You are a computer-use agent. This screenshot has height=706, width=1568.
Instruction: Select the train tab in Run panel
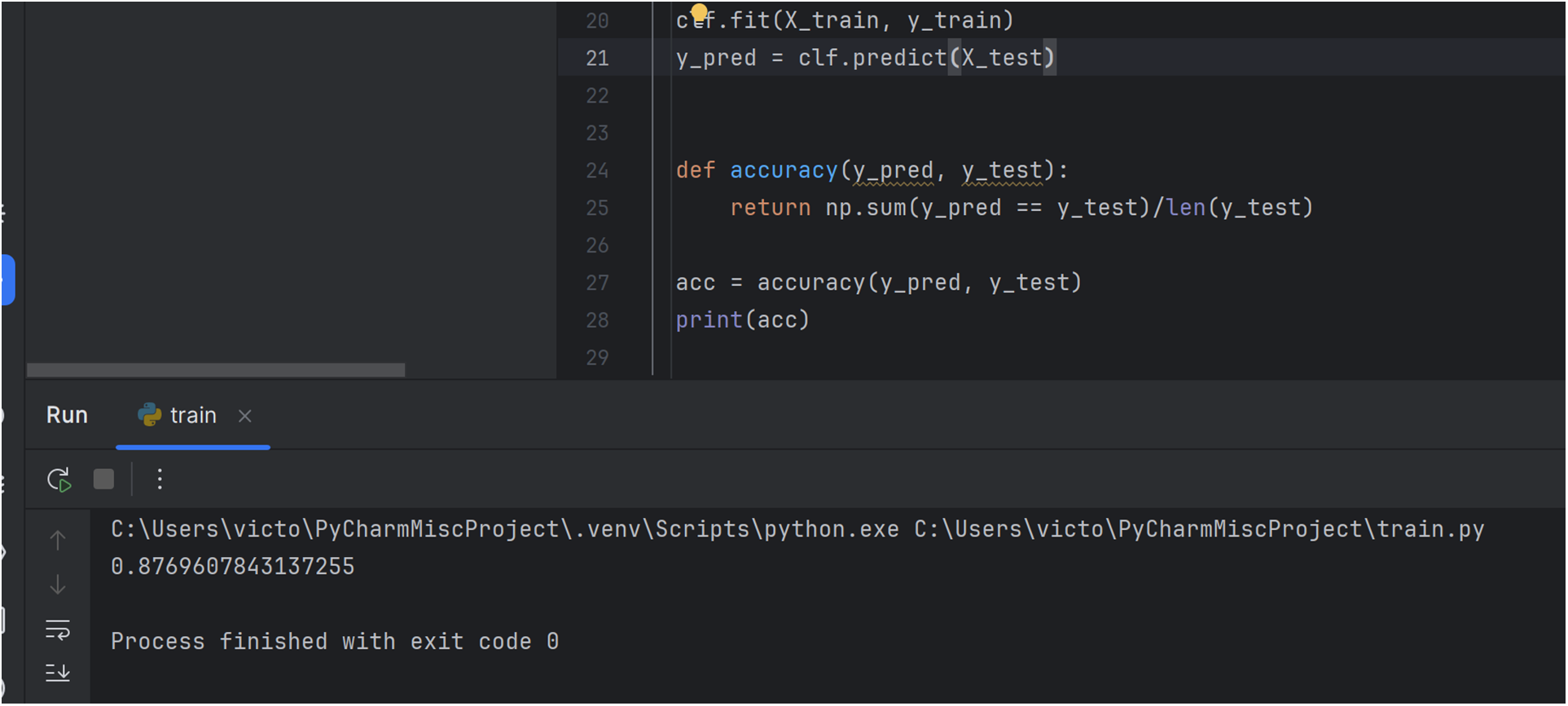pos(192,416)
